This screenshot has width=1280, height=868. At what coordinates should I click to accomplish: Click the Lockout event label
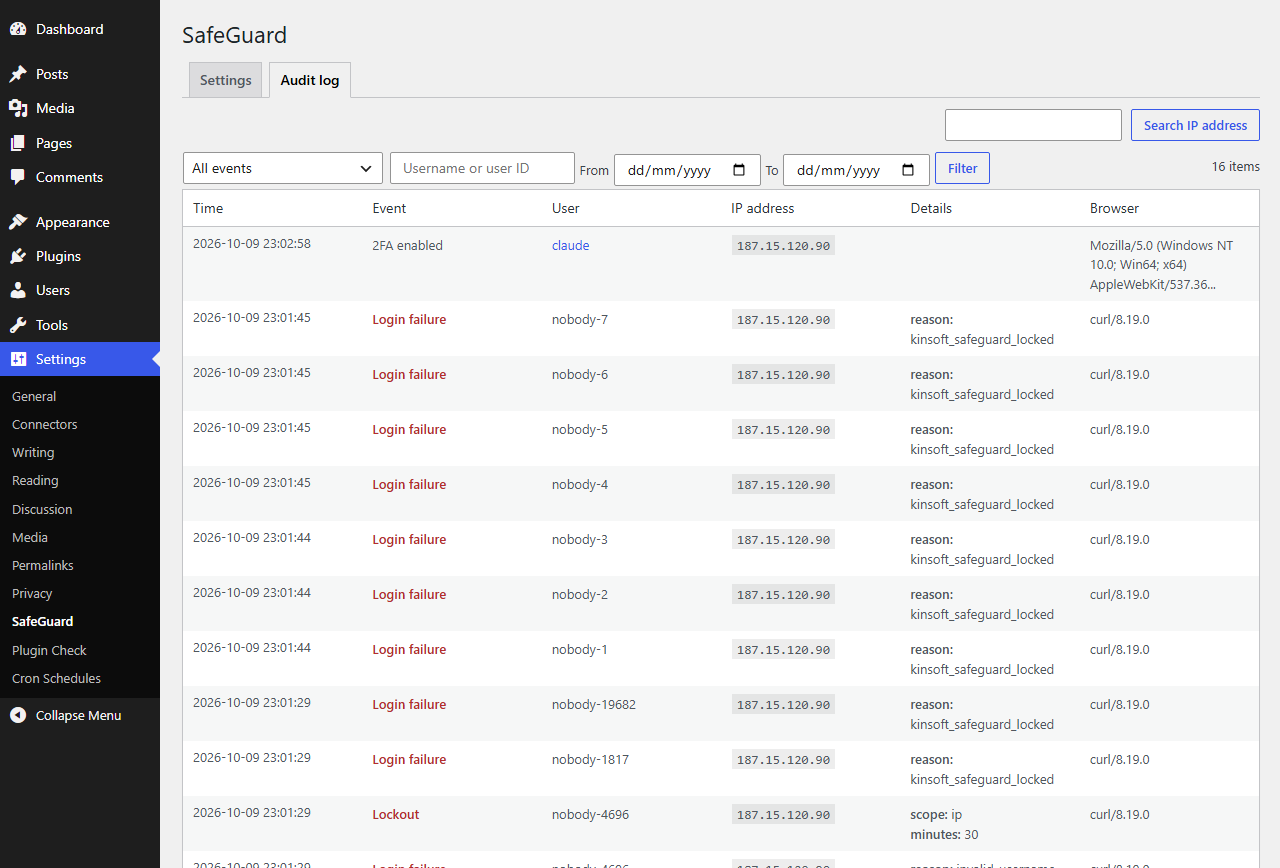(396, 814)
